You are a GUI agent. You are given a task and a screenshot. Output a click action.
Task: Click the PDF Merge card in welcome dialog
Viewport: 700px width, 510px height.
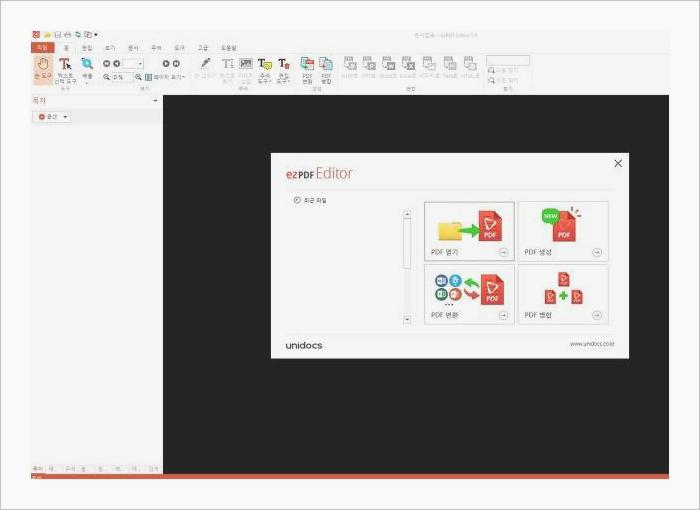tap(563, 294)
